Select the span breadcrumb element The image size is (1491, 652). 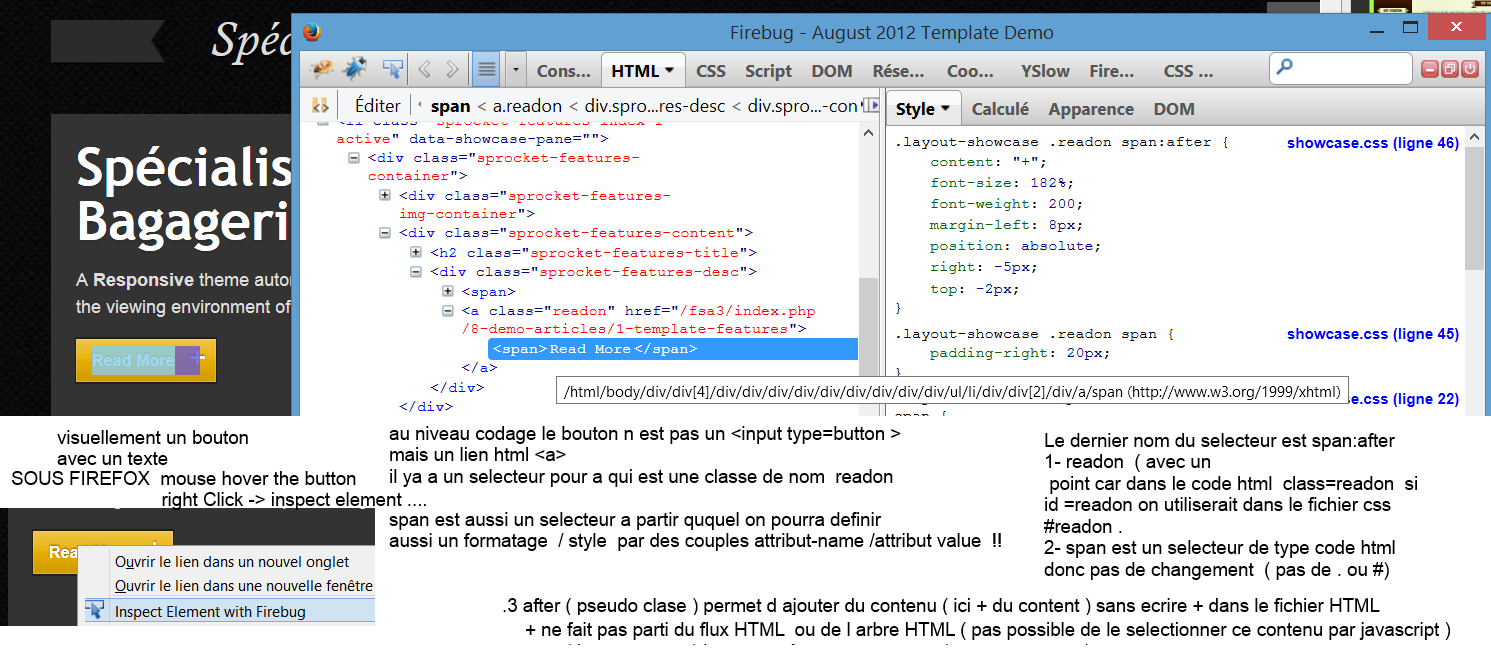[x=450, y=106]
